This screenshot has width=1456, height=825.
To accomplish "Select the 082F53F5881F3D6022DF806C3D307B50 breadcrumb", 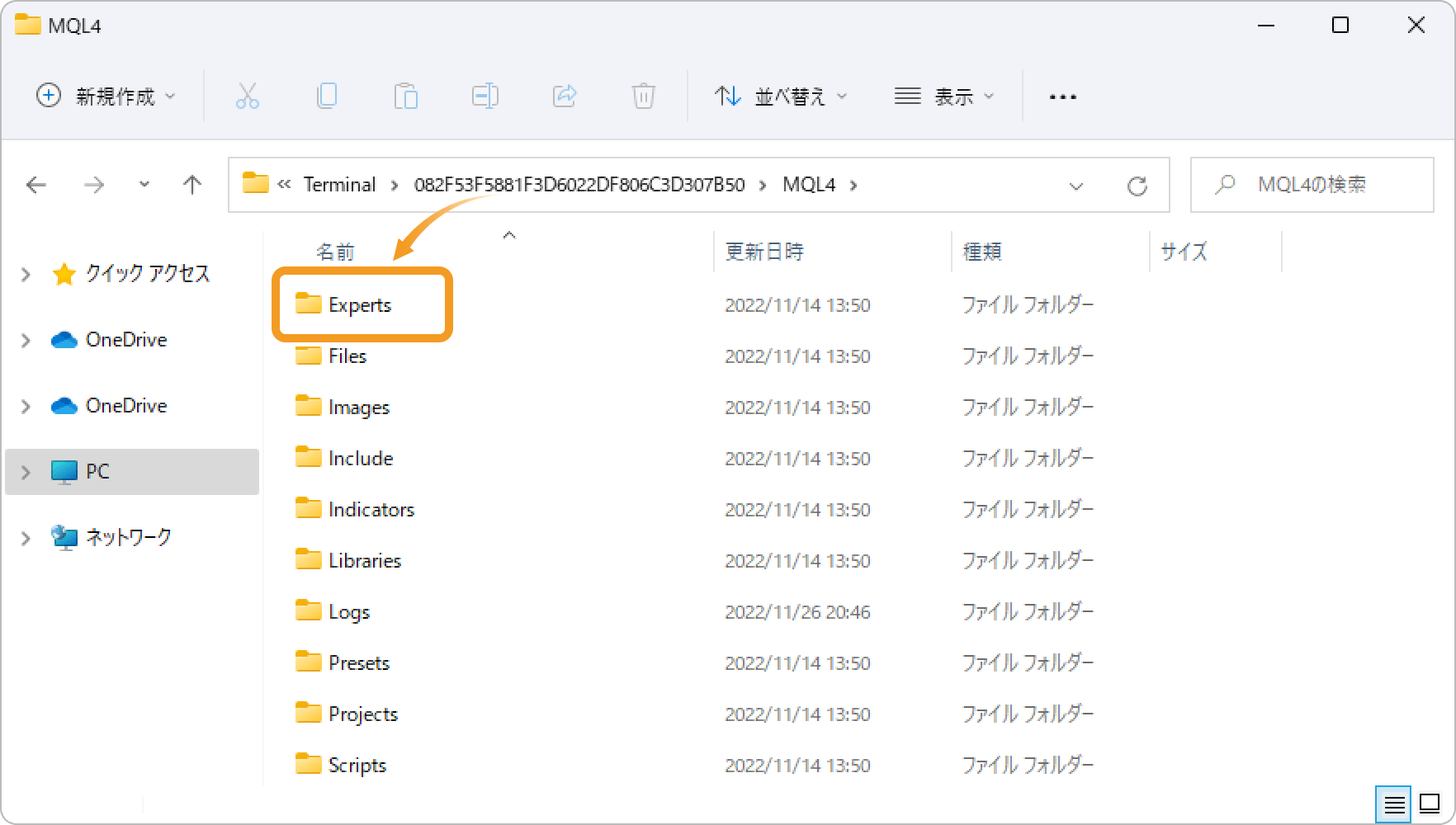I will (579, 185).
